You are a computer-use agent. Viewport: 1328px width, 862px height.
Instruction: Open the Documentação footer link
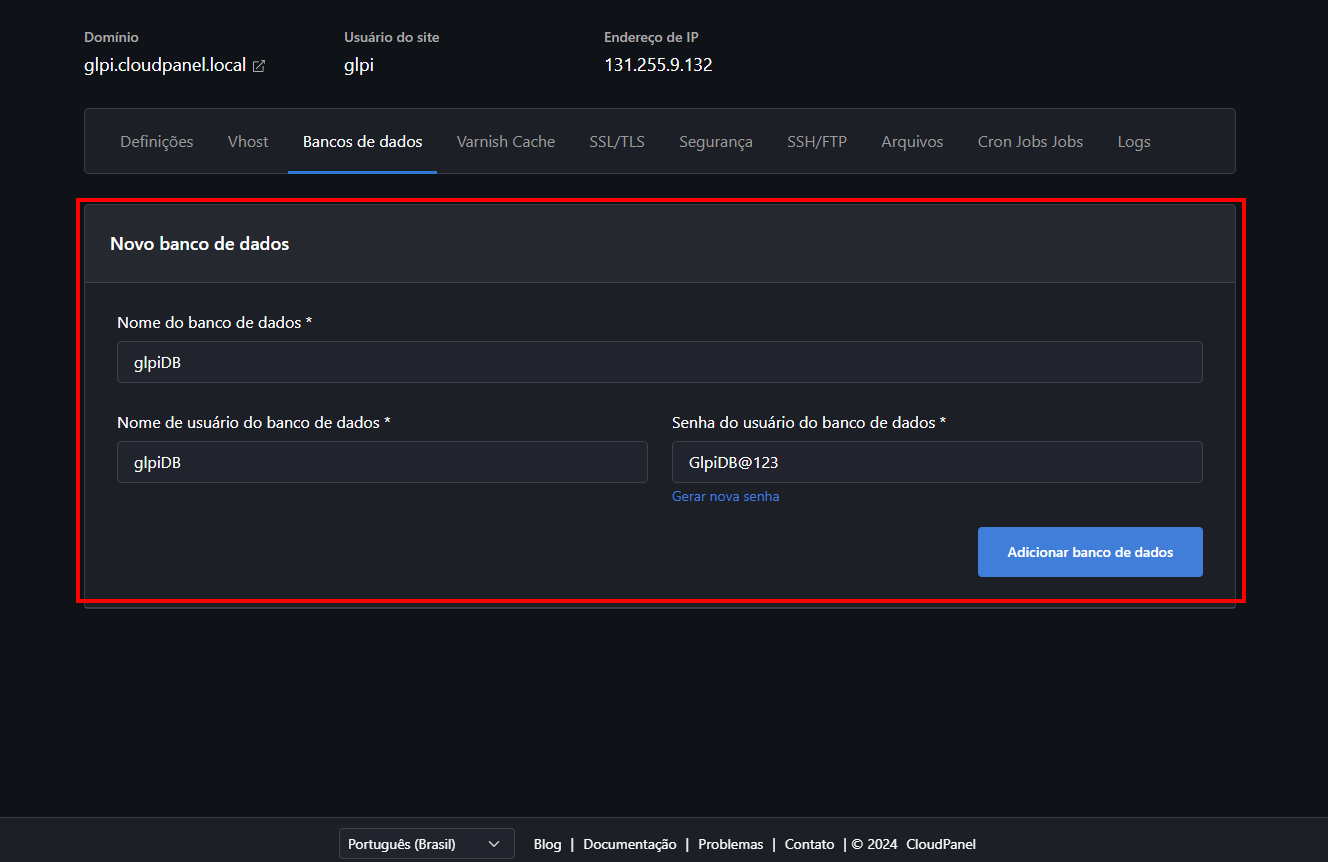pyautogui.click(x=629, y=844)
